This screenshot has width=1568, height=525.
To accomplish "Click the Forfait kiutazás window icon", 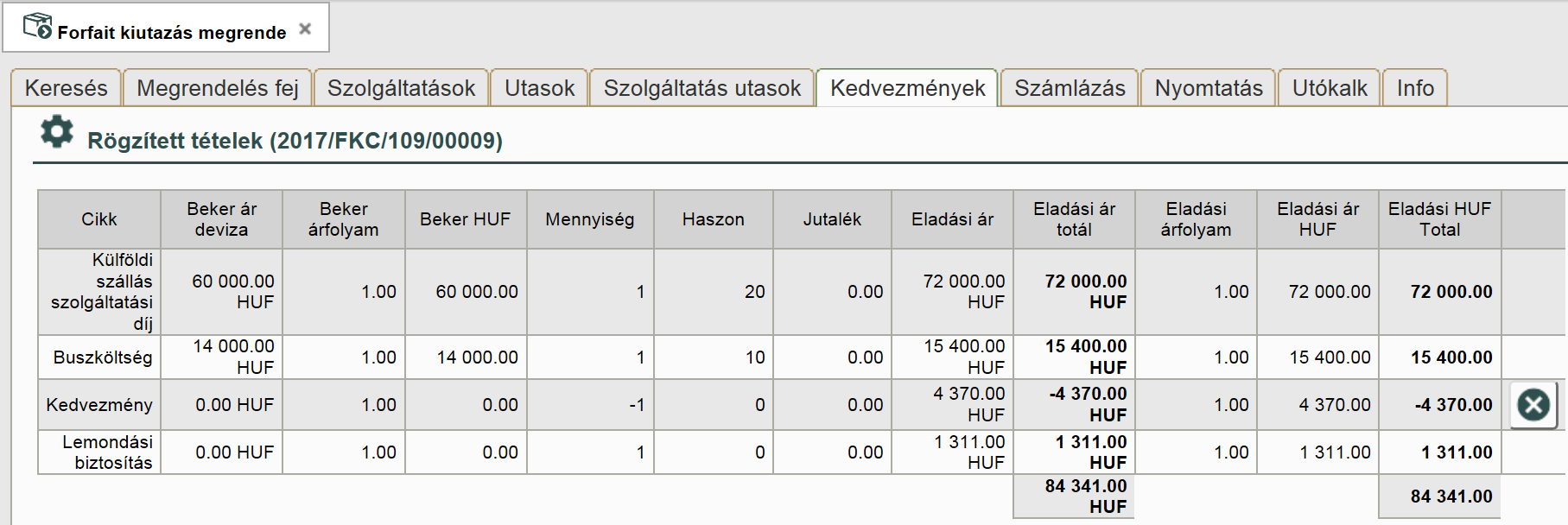I will 37,27.
